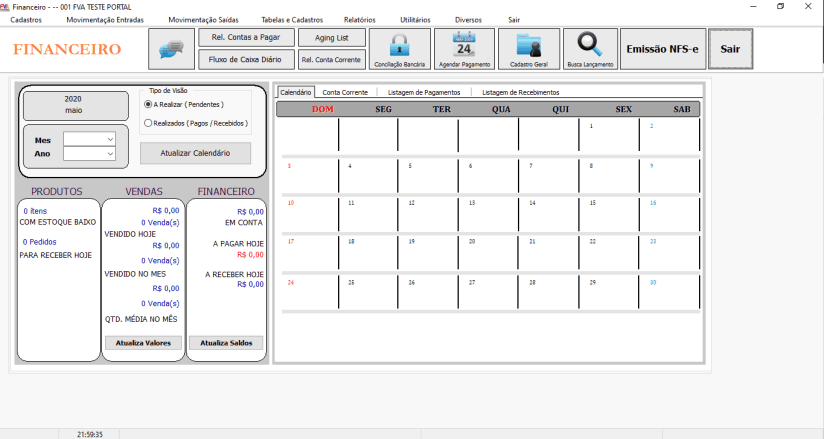Click the application icon in title bar

click(x=6, y=7)
